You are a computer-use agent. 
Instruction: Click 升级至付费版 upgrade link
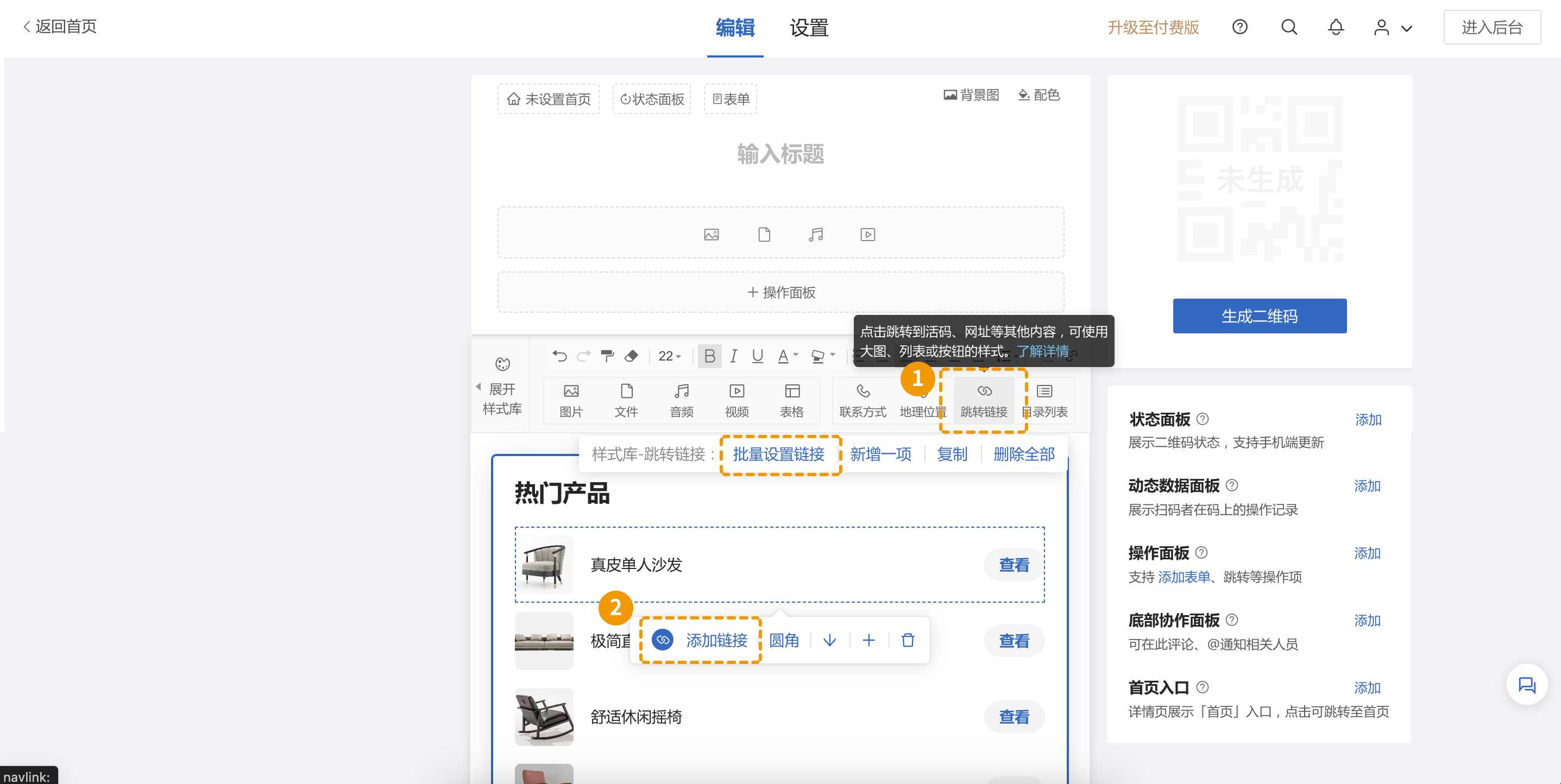click(1153, 27)
